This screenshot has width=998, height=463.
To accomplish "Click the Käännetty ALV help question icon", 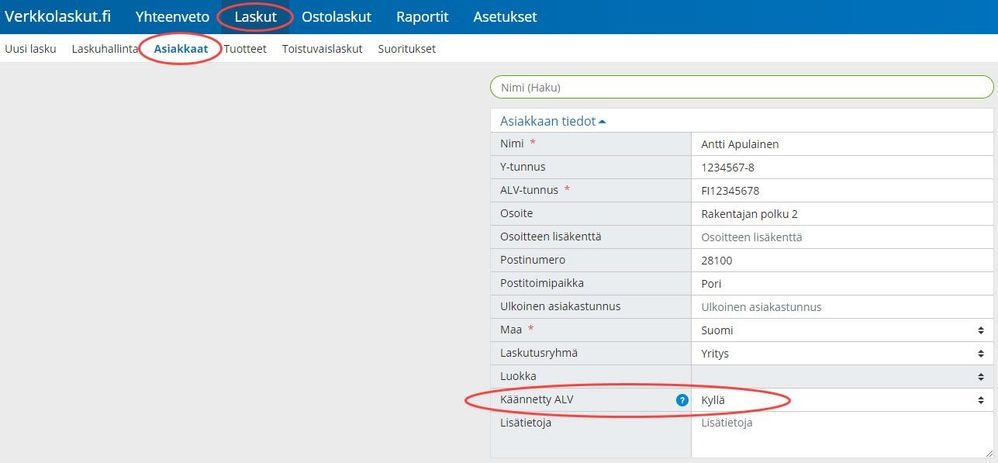I will tap(682, 401).
